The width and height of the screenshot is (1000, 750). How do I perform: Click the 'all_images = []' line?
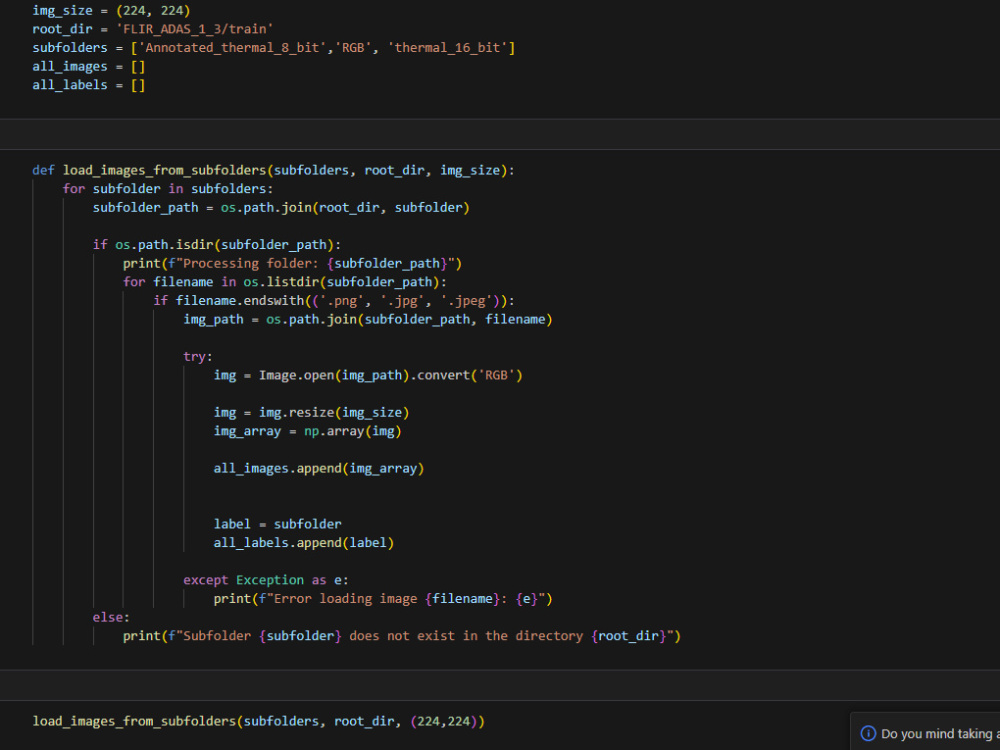[89, 66]
